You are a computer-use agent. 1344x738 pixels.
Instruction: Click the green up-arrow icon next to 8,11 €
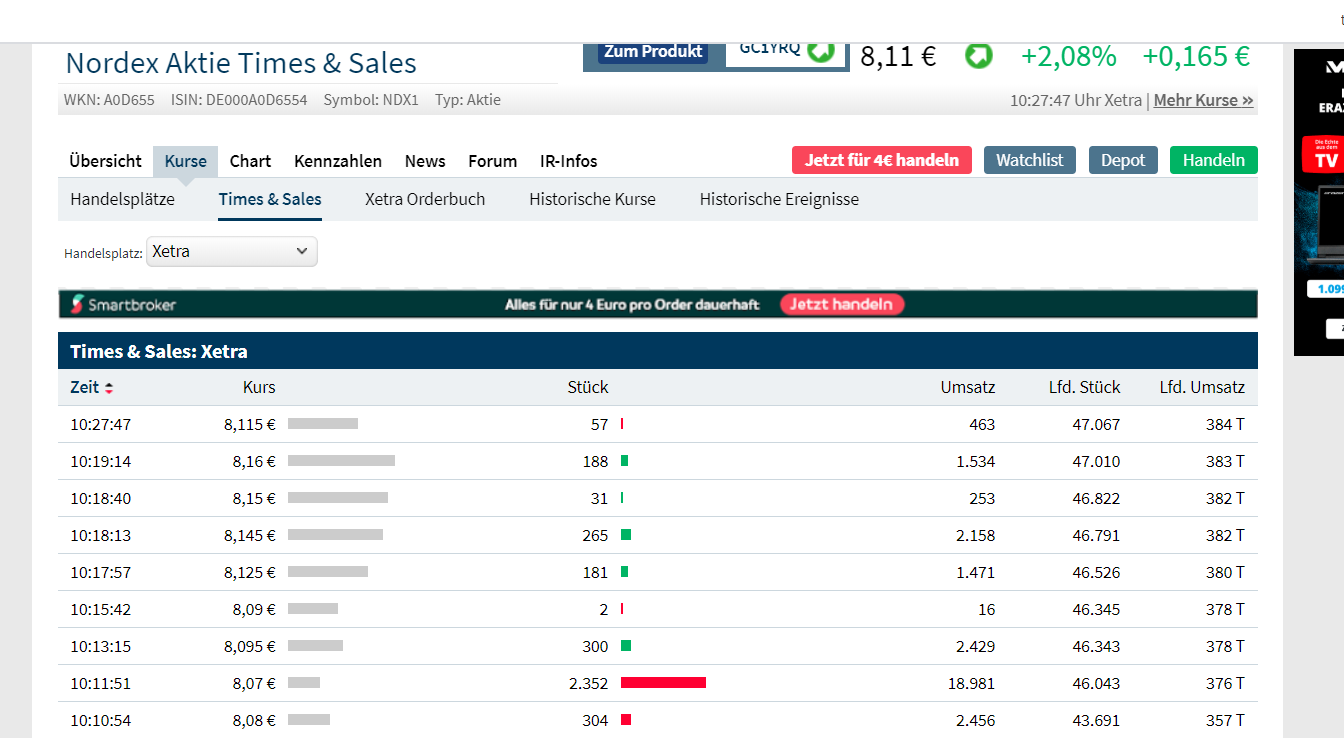tap(978, 56)
